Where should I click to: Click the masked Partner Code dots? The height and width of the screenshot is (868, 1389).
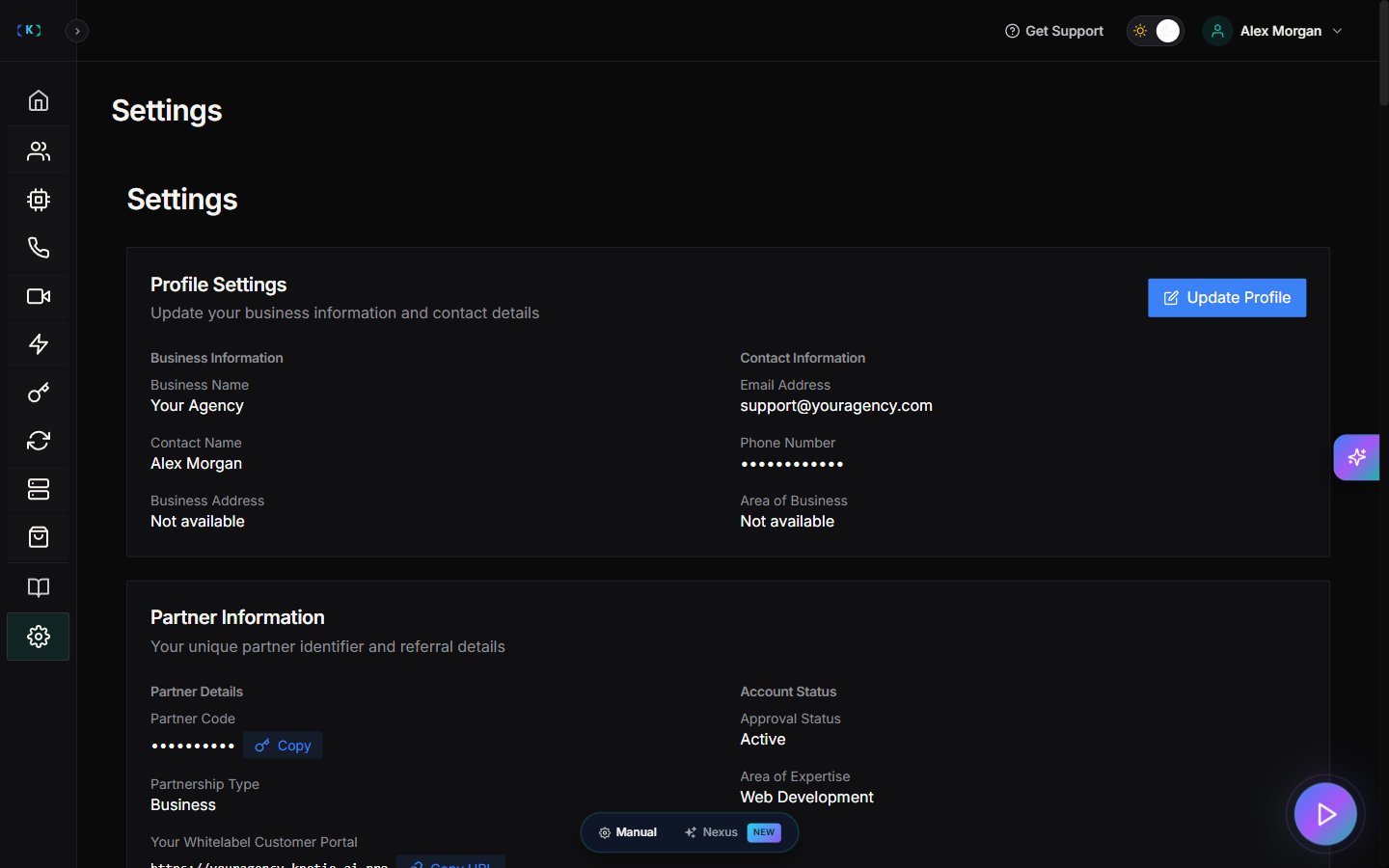point(193,746)
